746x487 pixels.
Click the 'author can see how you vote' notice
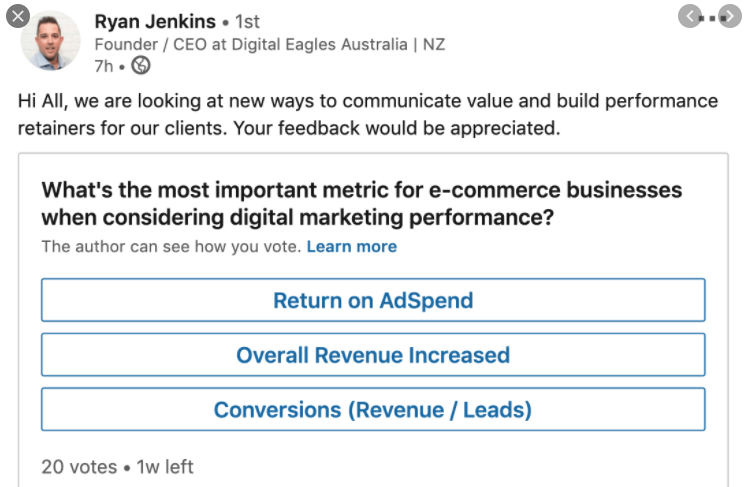pyautogui.click(x=171, y=246)
